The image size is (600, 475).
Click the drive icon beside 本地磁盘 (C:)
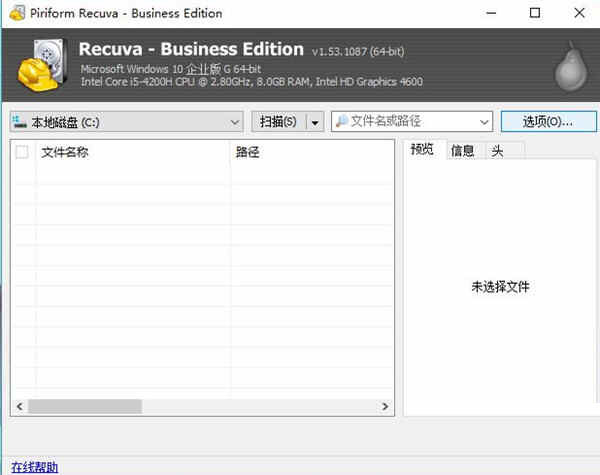(x=19, y=122)
